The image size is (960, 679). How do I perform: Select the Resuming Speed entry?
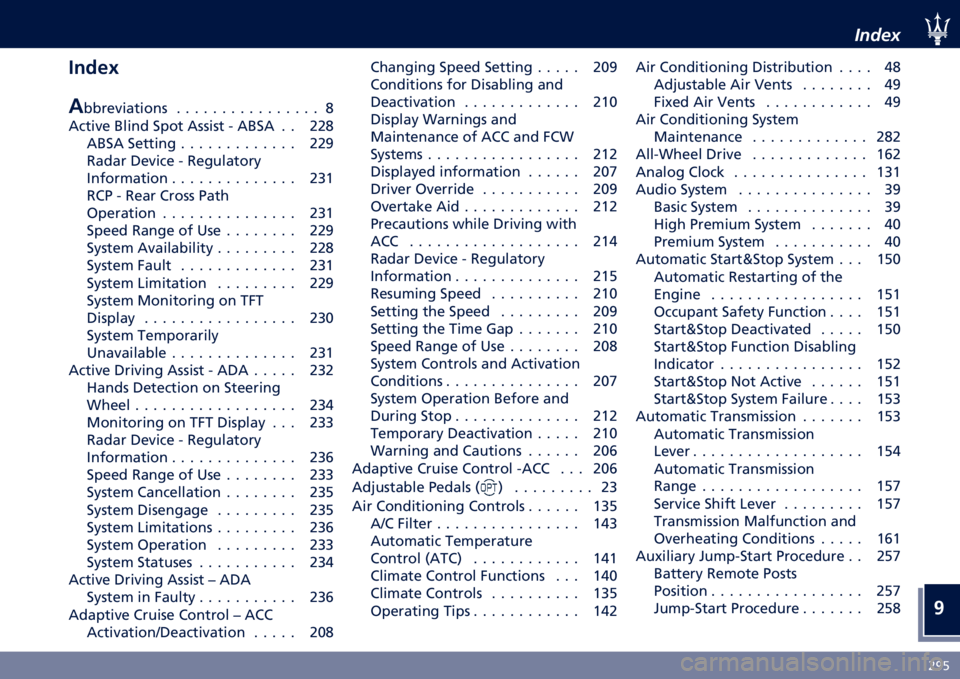coord(493,294)
